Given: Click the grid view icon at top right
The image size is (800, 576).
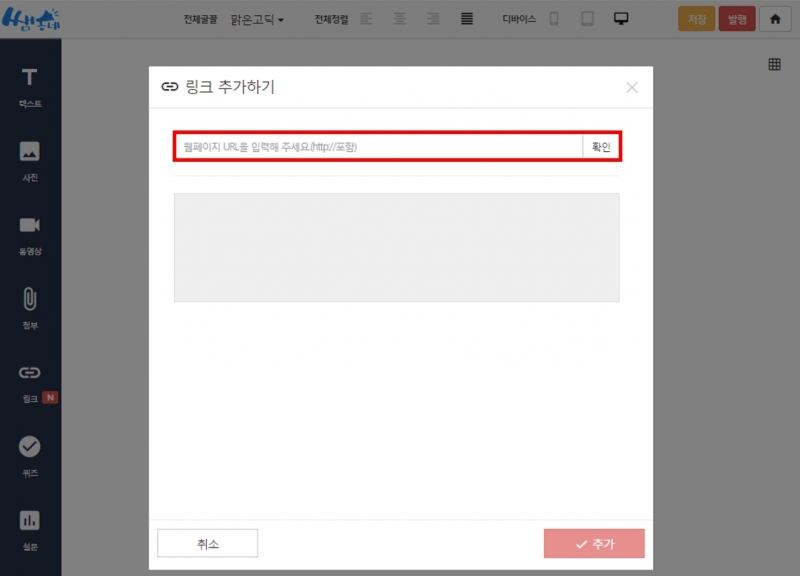Looking at the screenshot, I should [774, 64].
